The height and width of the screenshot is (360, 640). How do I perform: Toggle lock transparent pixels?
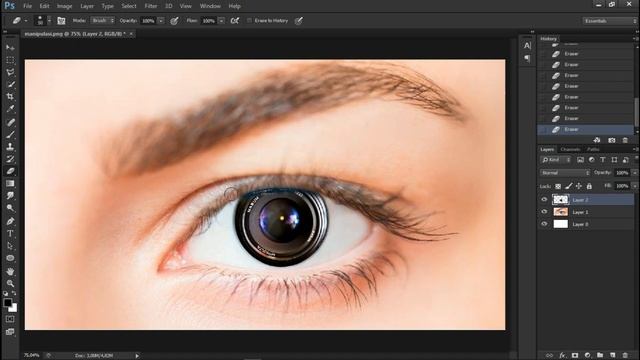pyautogui.click(x=558, y=186)
